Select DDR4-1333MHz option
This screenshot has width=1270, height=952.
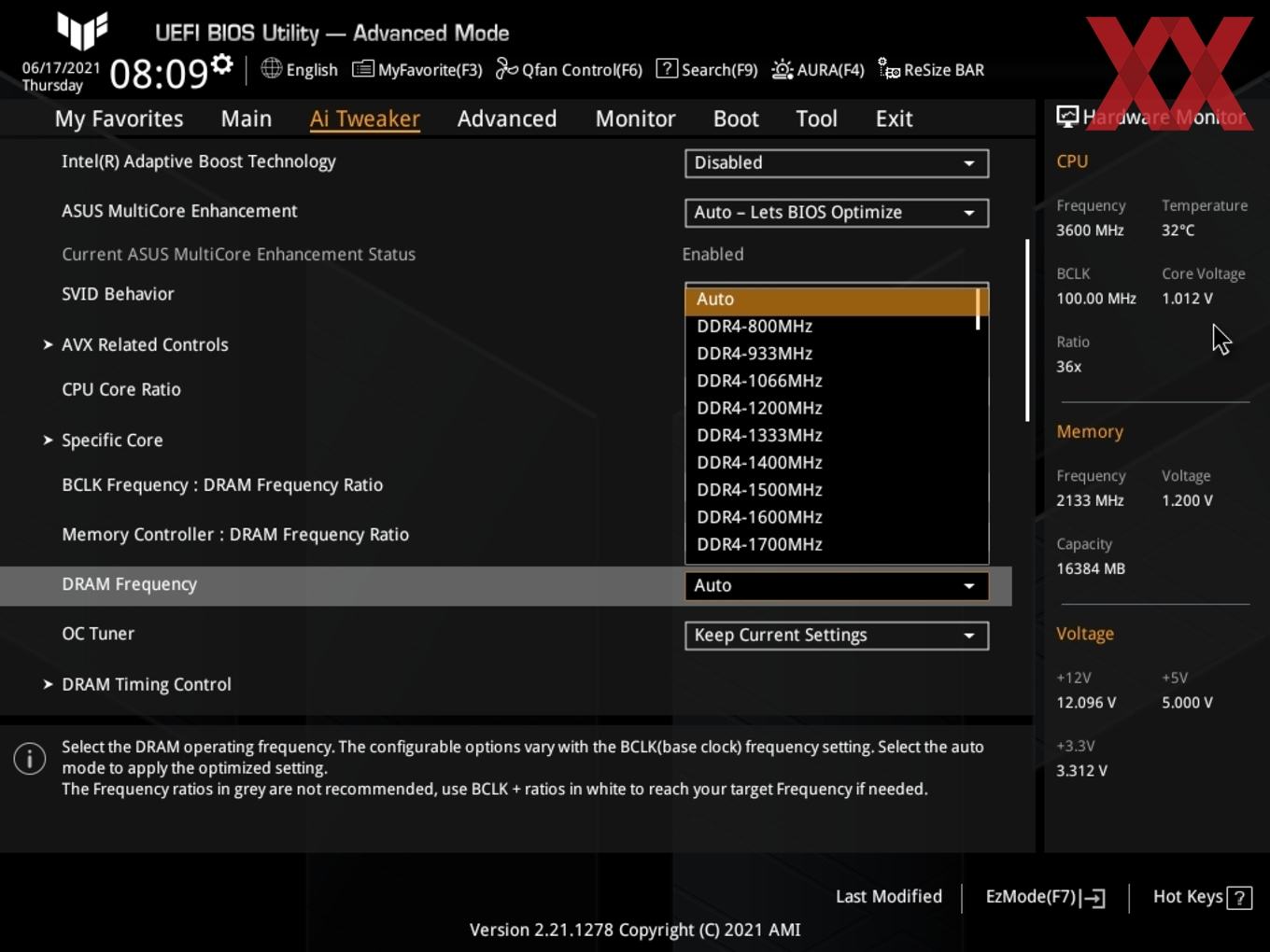click(831, 435)
